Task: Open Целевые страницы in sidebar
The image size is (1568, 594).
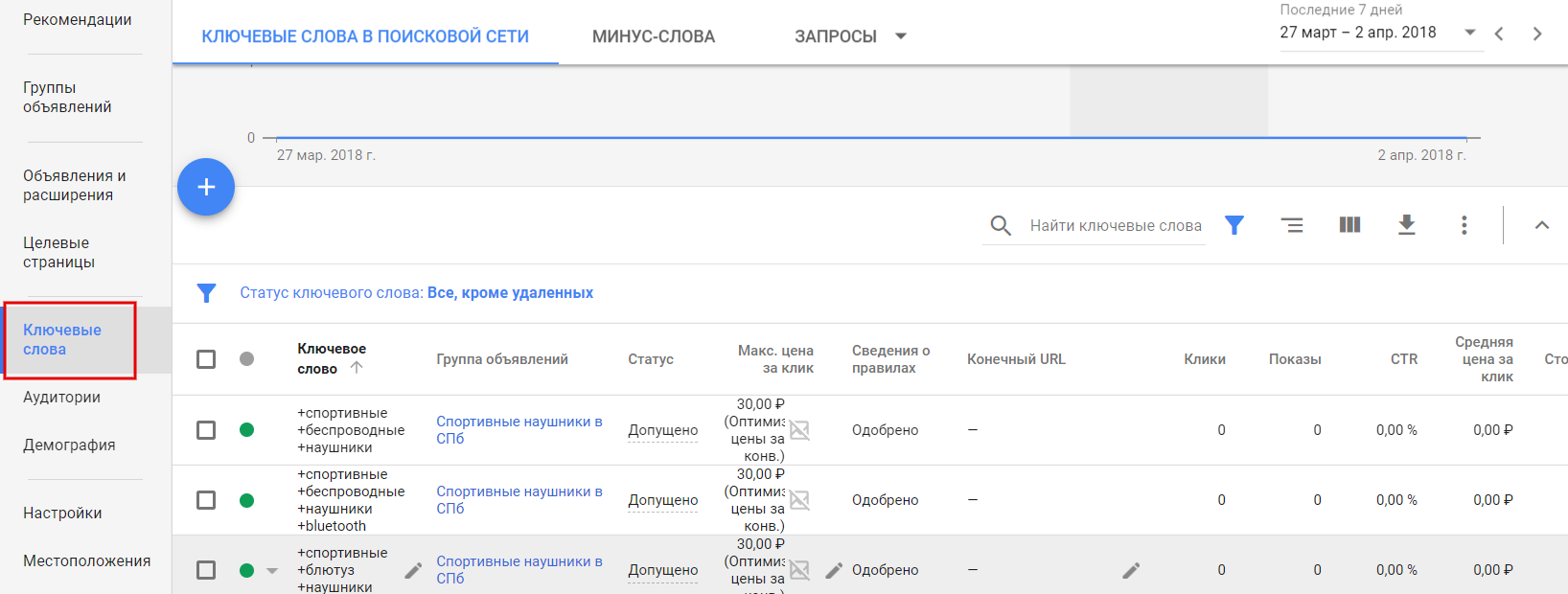Action: pos(58,252)
